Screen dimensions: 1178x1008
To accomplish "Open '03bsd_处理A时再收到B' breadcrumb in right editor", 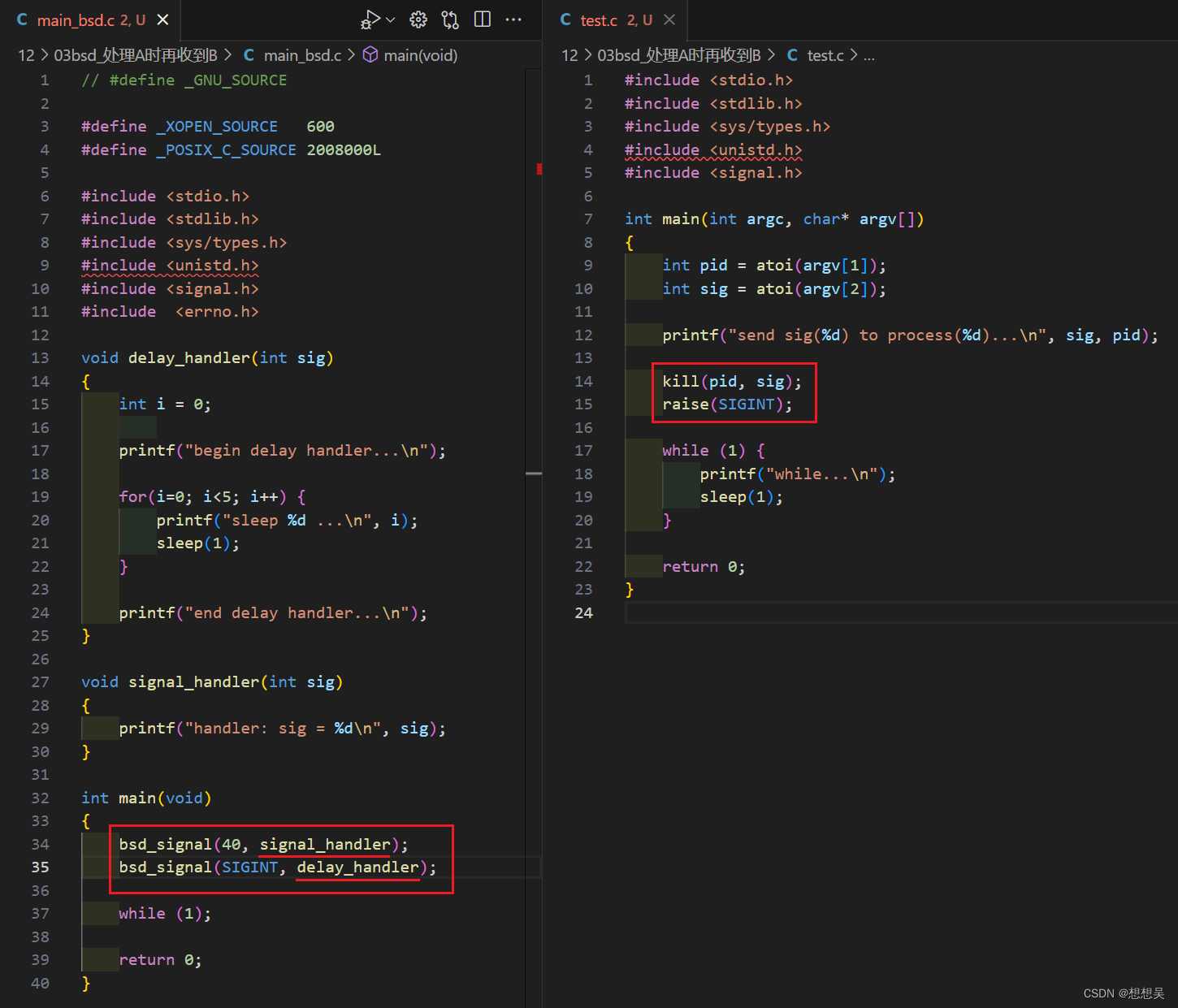I will click(x=679, y=55).
